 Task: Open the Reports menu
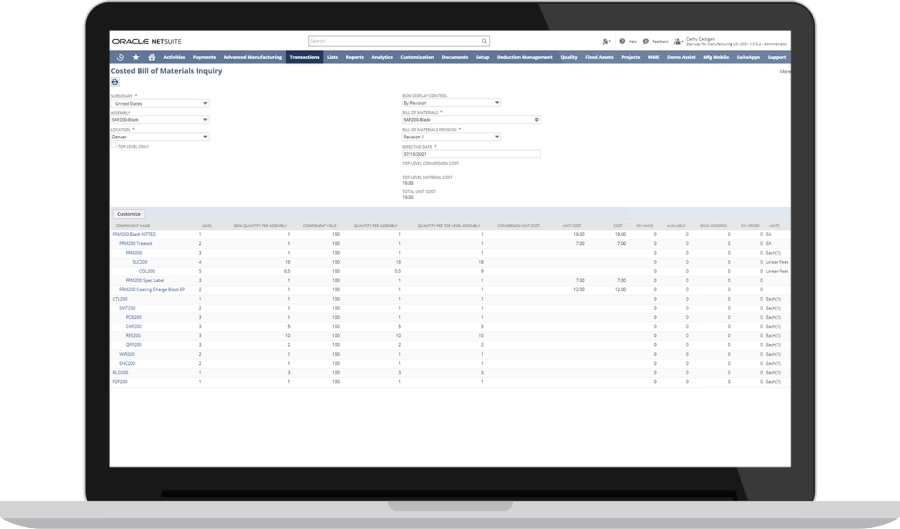[x=355, y=57]
